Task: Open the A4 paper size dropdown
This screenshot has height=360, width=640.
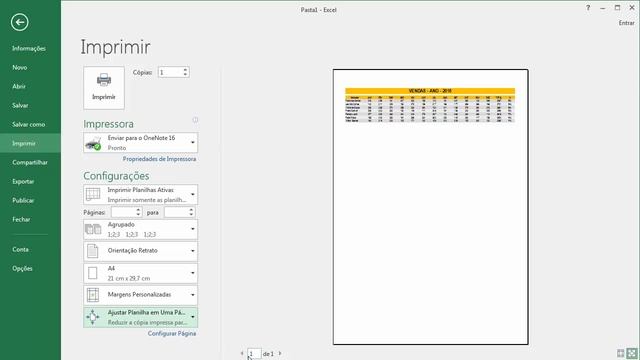Action: (140, 273)
